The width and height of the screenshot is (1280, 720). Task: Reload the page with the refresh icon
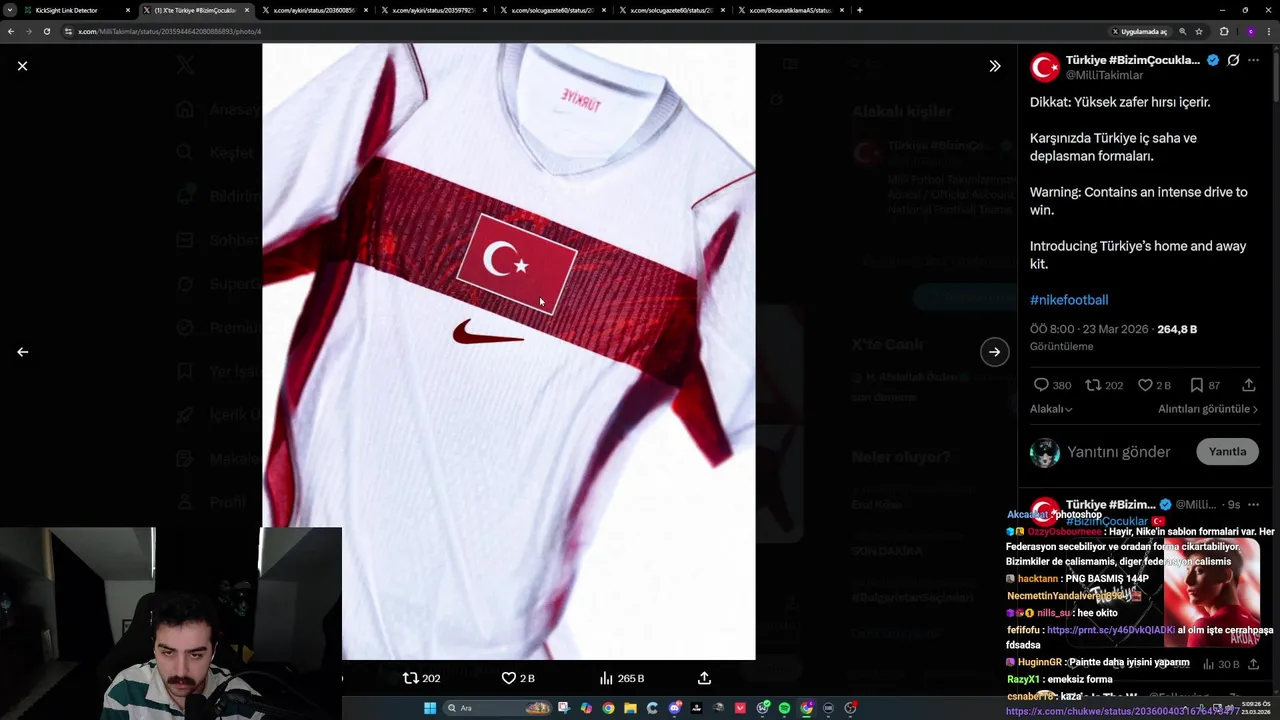(46, 31)
